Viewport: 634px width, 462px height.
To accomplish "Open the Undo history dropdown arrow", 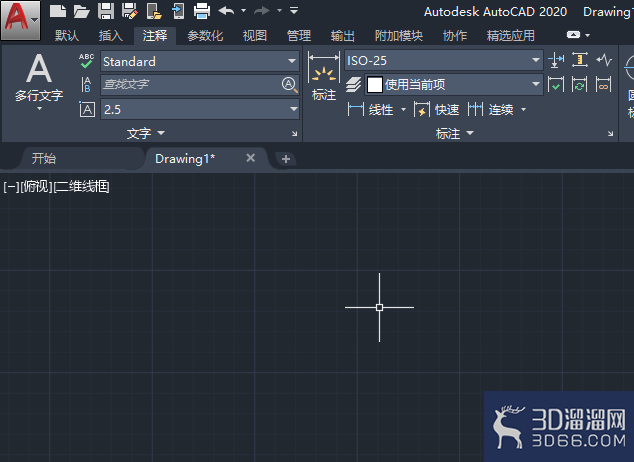I will (243, 11).
